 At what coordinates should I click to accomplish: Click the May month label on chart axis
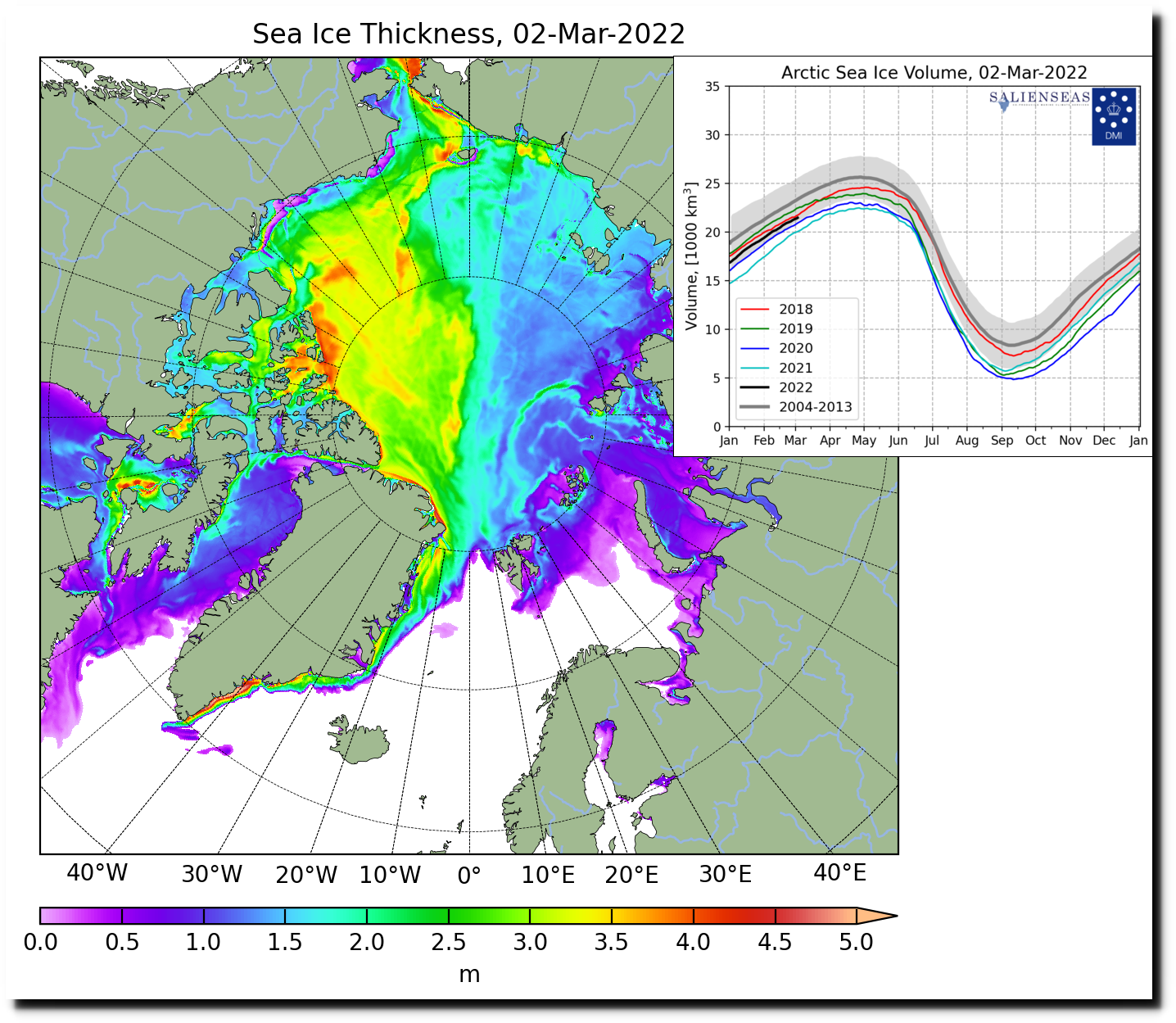(864, 441)
